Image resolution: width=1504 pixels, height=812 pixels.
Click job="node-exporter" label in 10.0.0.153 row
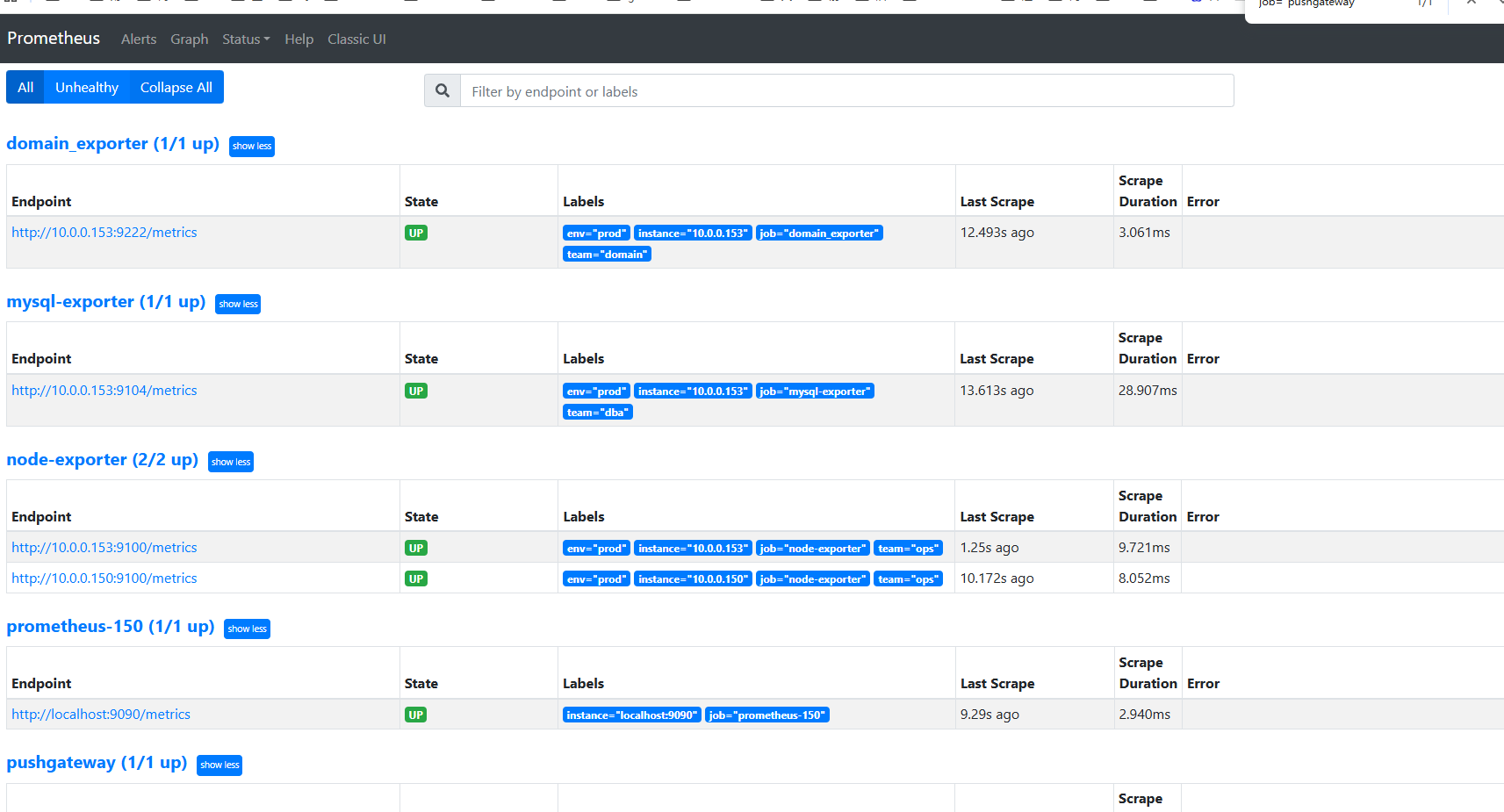pyautogui.click(x=813, y=548)
